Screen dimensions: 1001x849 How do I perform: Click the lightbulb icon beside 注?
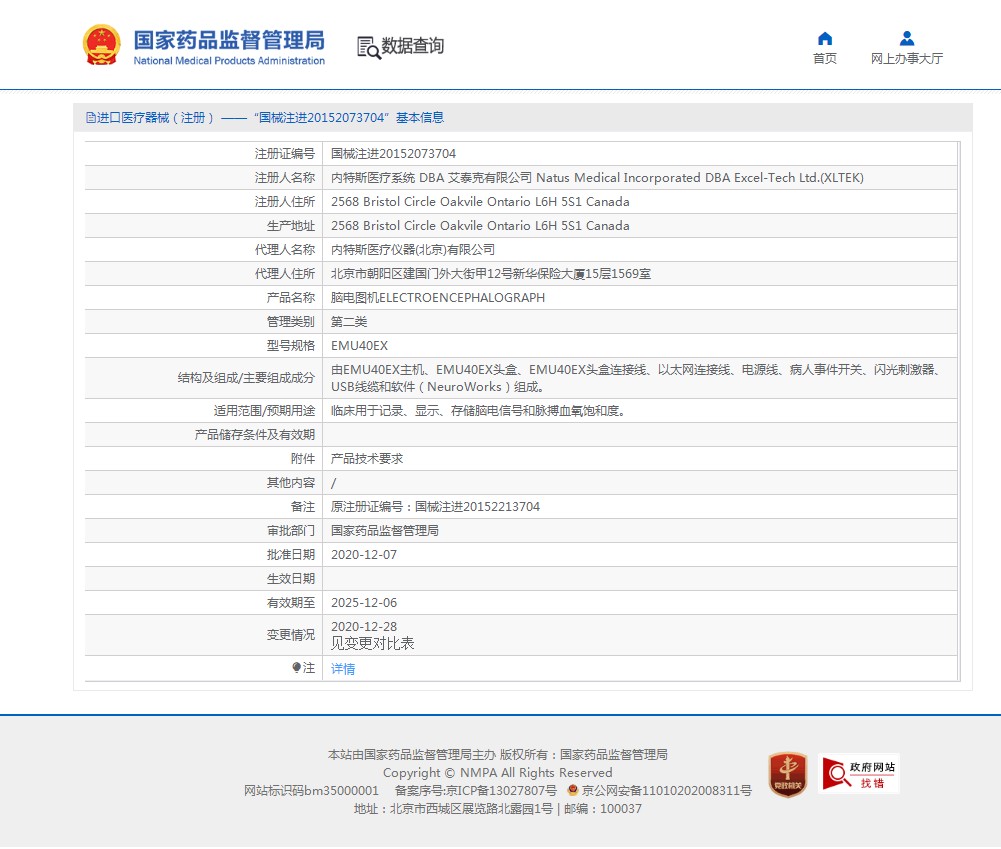pyautogui.click(x=296, y=668)
